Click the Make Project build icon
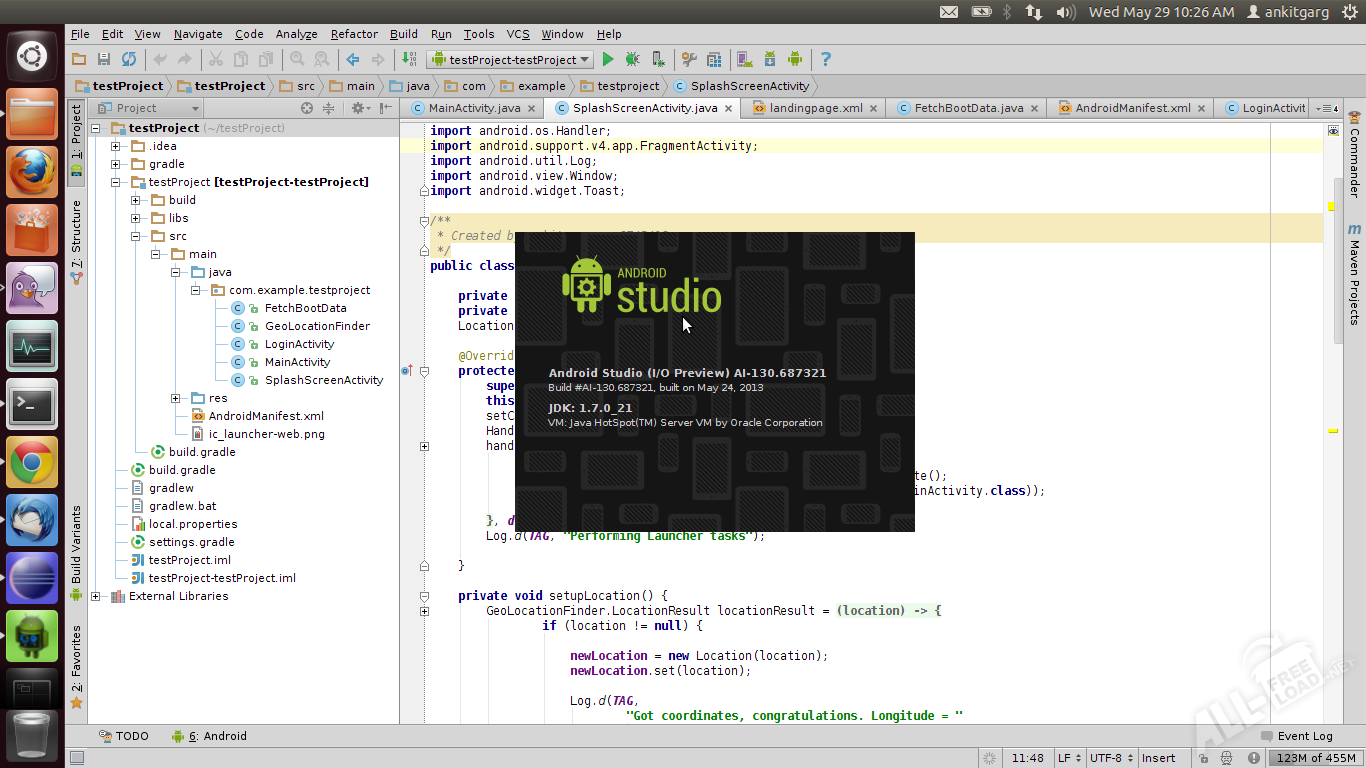The height and width of the screenshot is (768, 1366). click(408, 60)
